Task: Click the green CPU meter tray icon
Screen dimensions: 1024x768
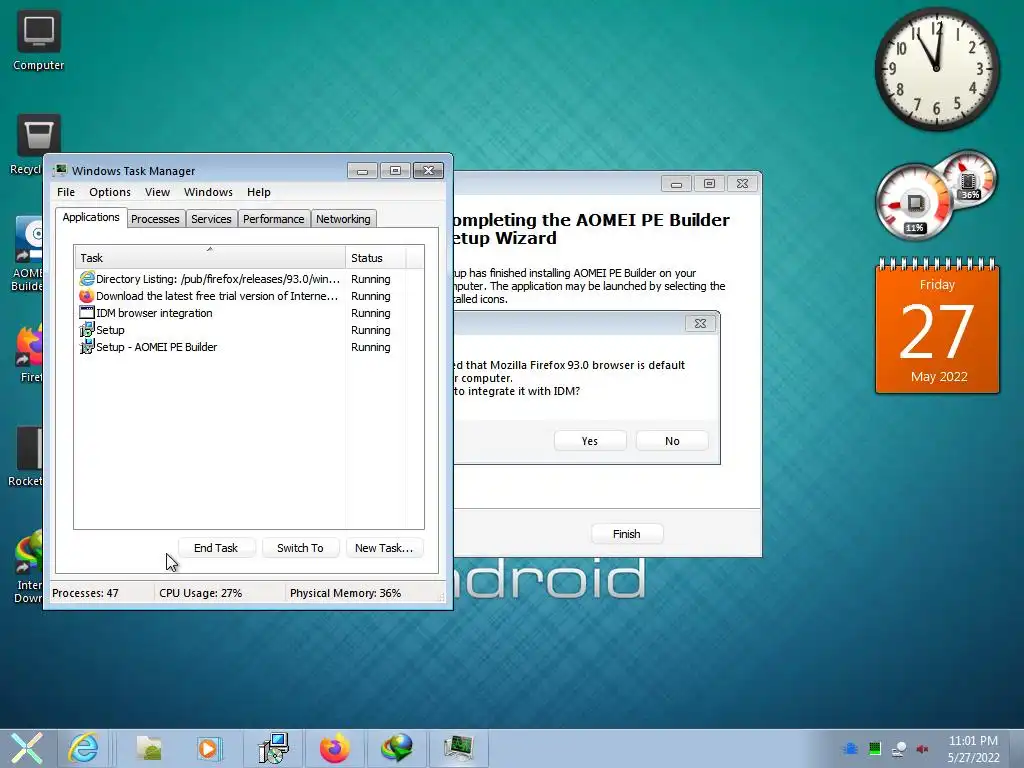Action: [875, 748]
